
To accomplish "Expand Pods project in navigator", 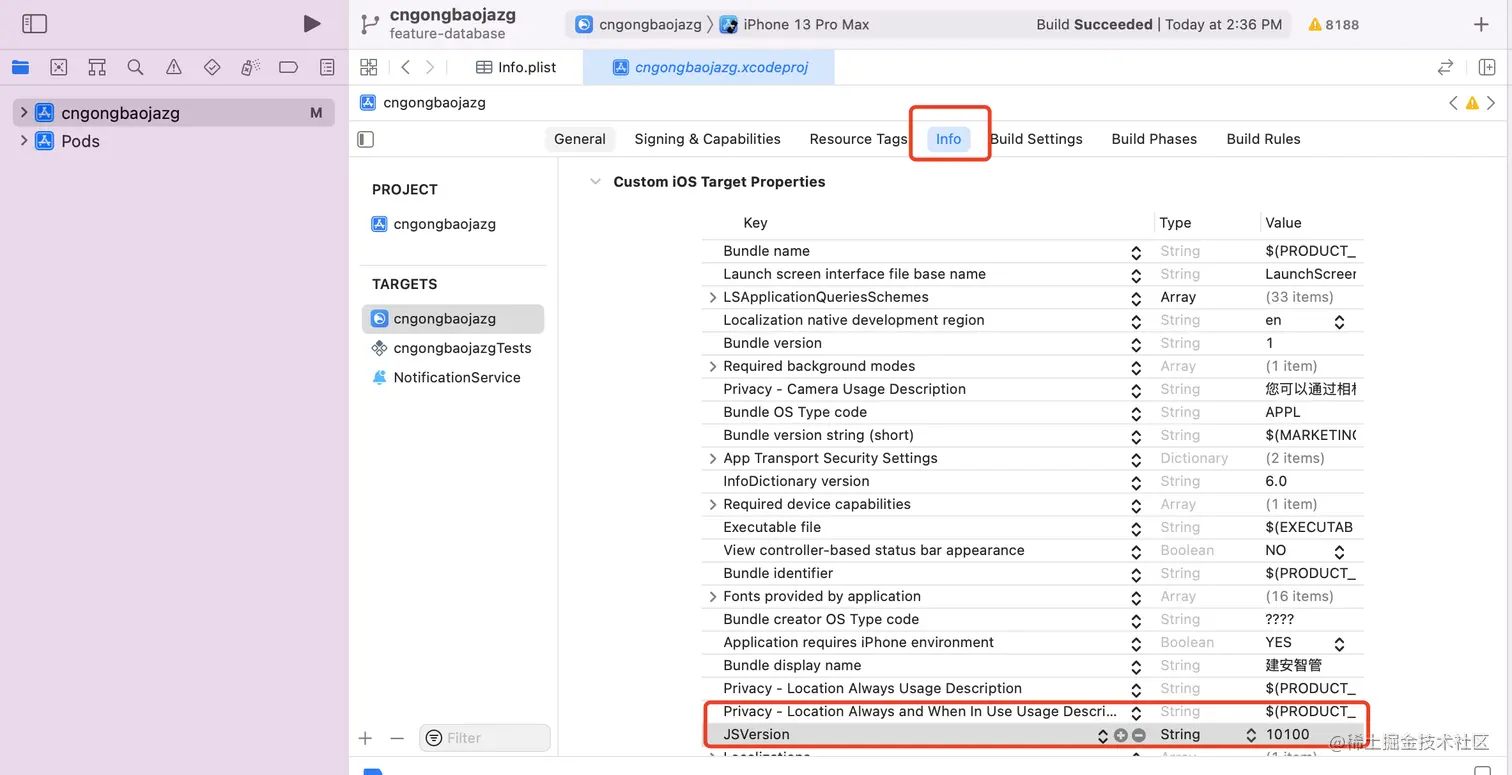I will click(x=24, y=140).
